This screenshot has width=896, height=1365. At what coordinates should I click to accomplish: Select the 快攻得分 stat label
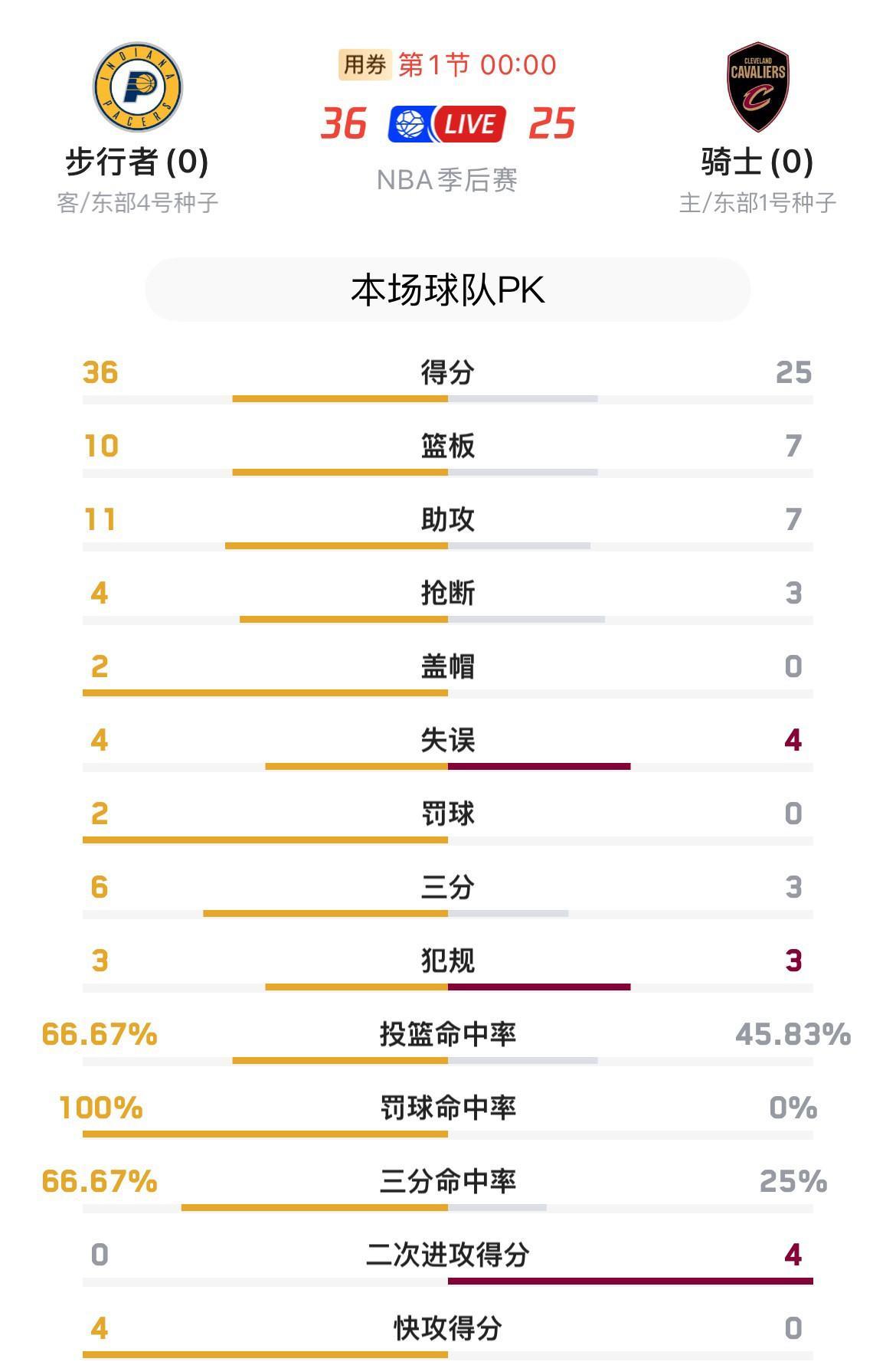click(x=448, y=1328)
